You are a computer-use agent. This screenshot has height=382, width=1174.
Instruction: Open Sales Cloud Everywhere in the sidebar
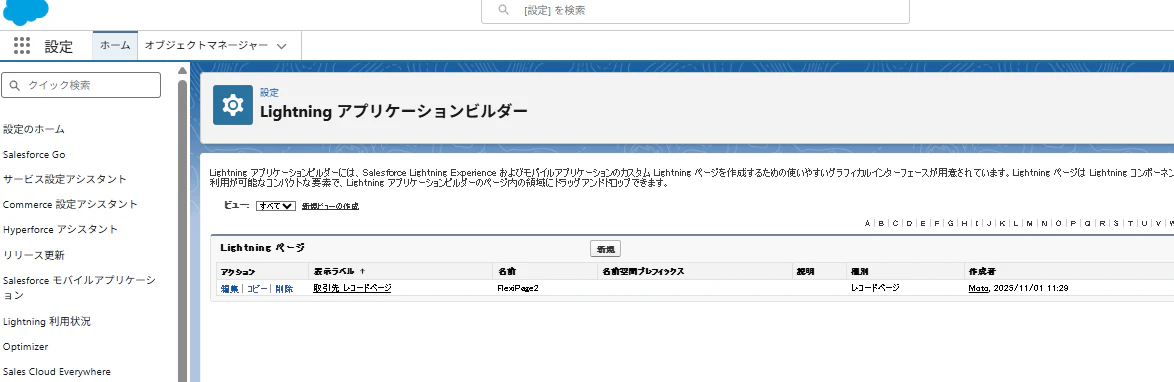coord(57,372)
